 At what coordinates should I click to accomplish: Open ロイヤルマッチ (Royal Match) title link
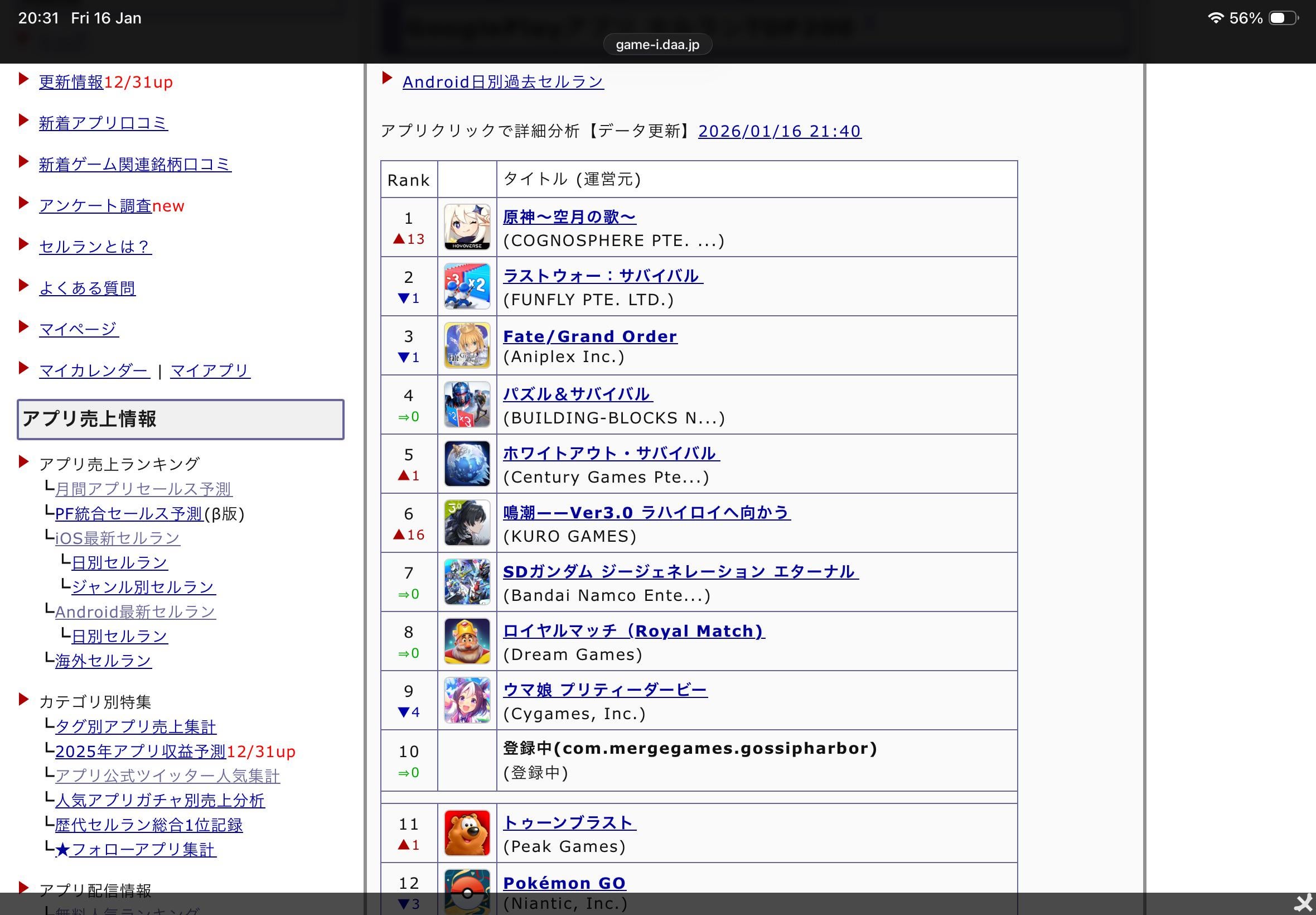[x=633, y=630]
